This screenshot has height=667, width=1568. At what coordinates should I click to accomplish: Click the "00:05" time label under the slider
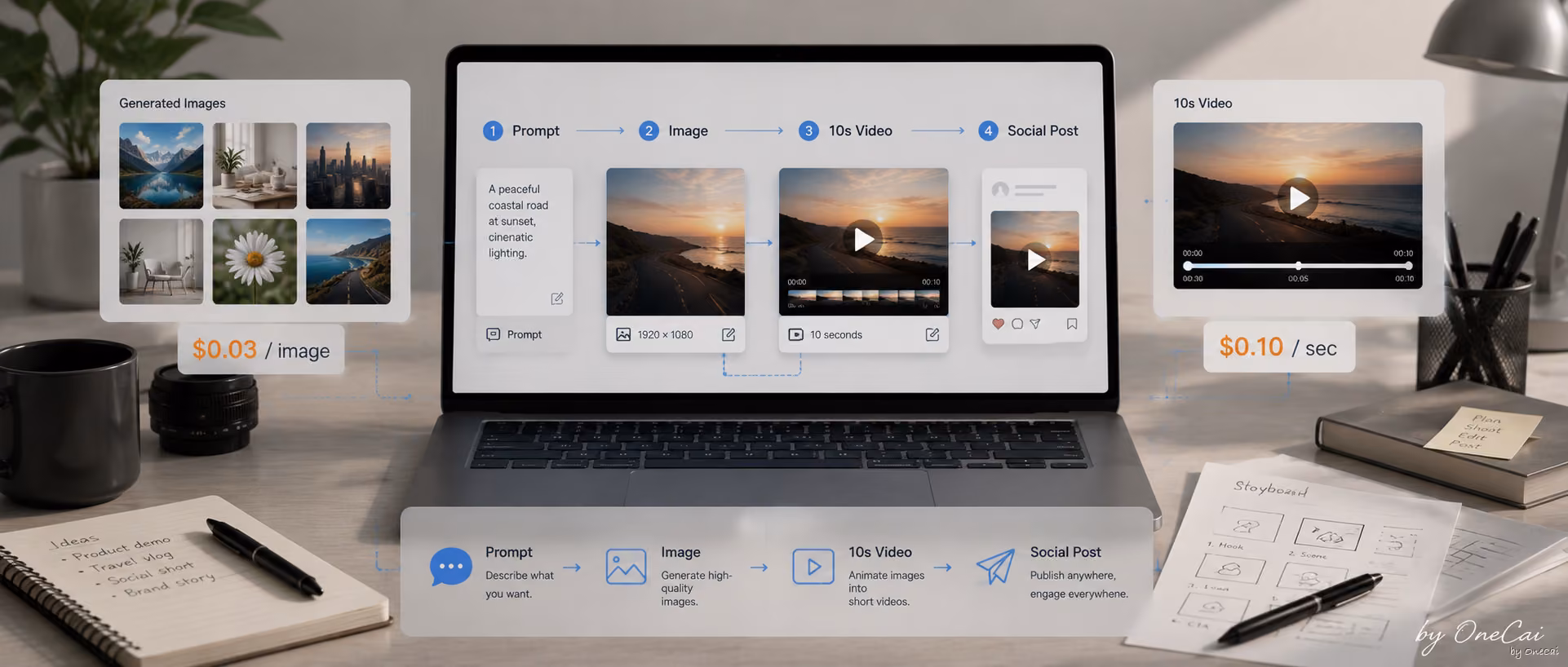pos(1298,279)
